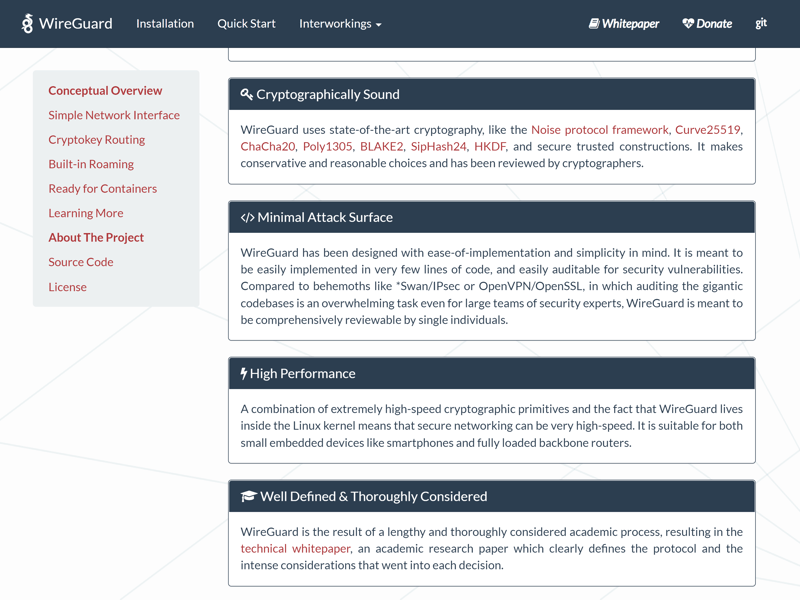Click the Well Defined & Thoroughly Considered heading
Screen dimensions: 800x600
click(x=373, y=496)
